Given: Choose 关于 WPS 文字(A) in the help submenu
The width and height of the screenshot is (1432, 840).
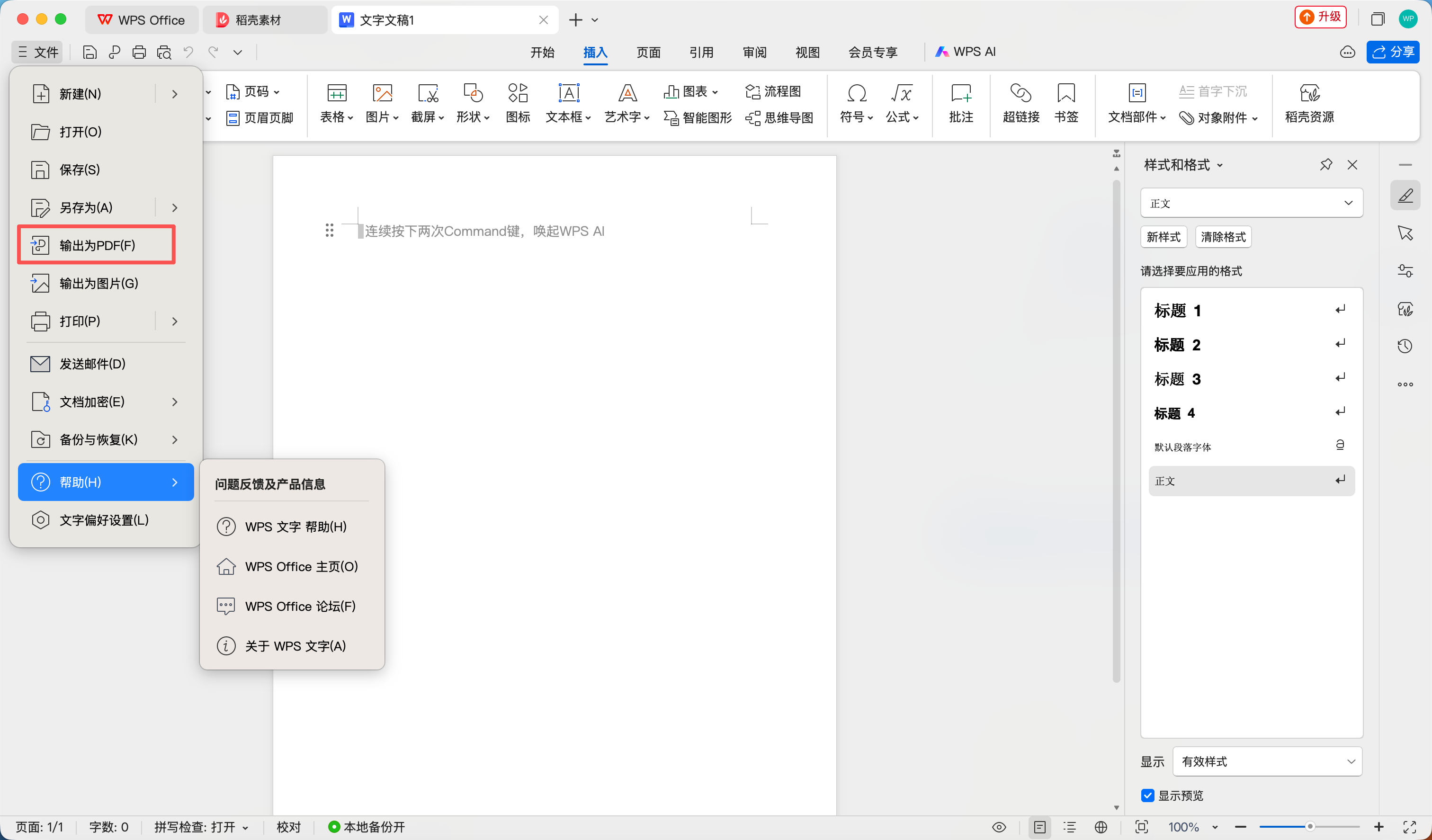Looking at the screenshot, I should [295, 646].
